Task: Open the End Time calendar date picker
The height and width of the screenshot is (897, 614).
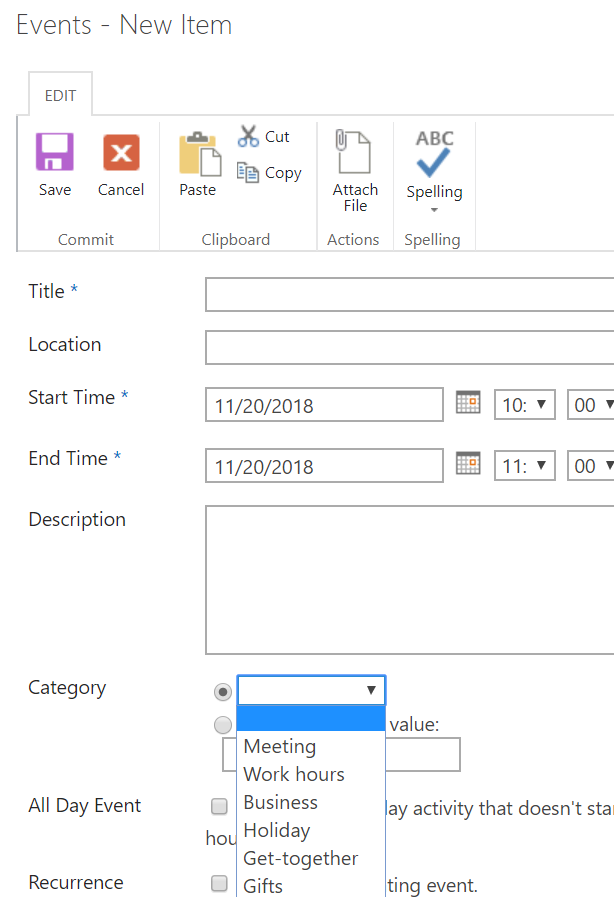Action: click(468, 464)
